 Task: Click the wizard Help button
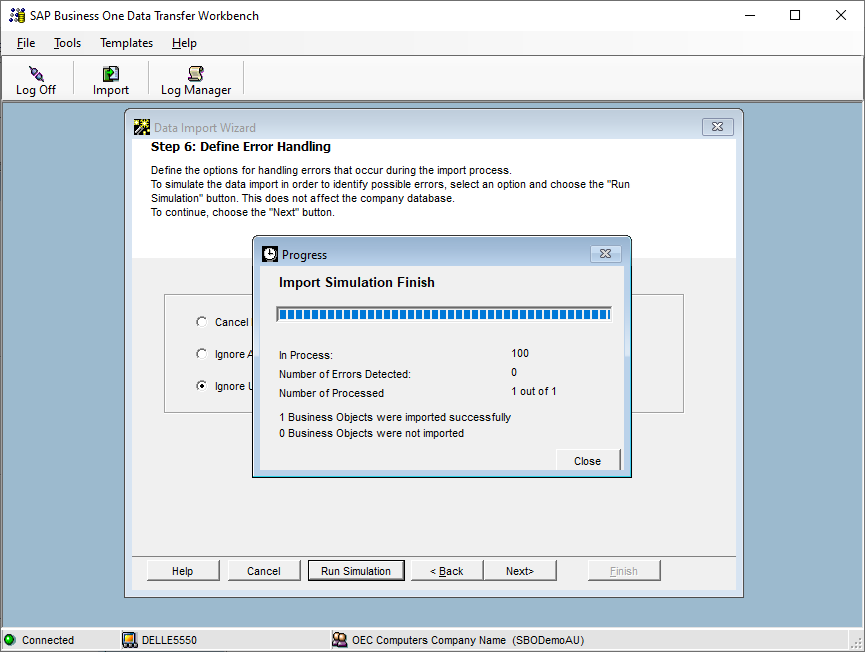183,571
